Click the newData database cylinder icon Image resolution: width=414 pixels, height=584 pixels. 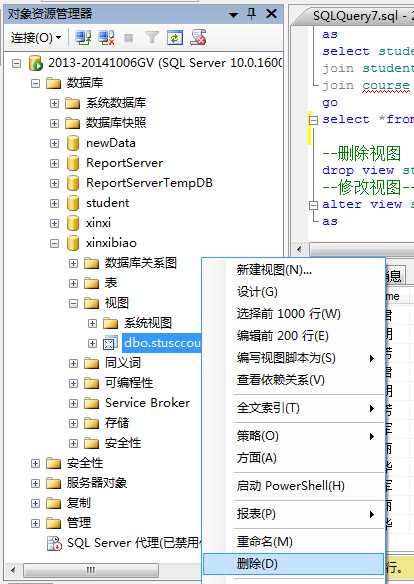click(73, 143)
